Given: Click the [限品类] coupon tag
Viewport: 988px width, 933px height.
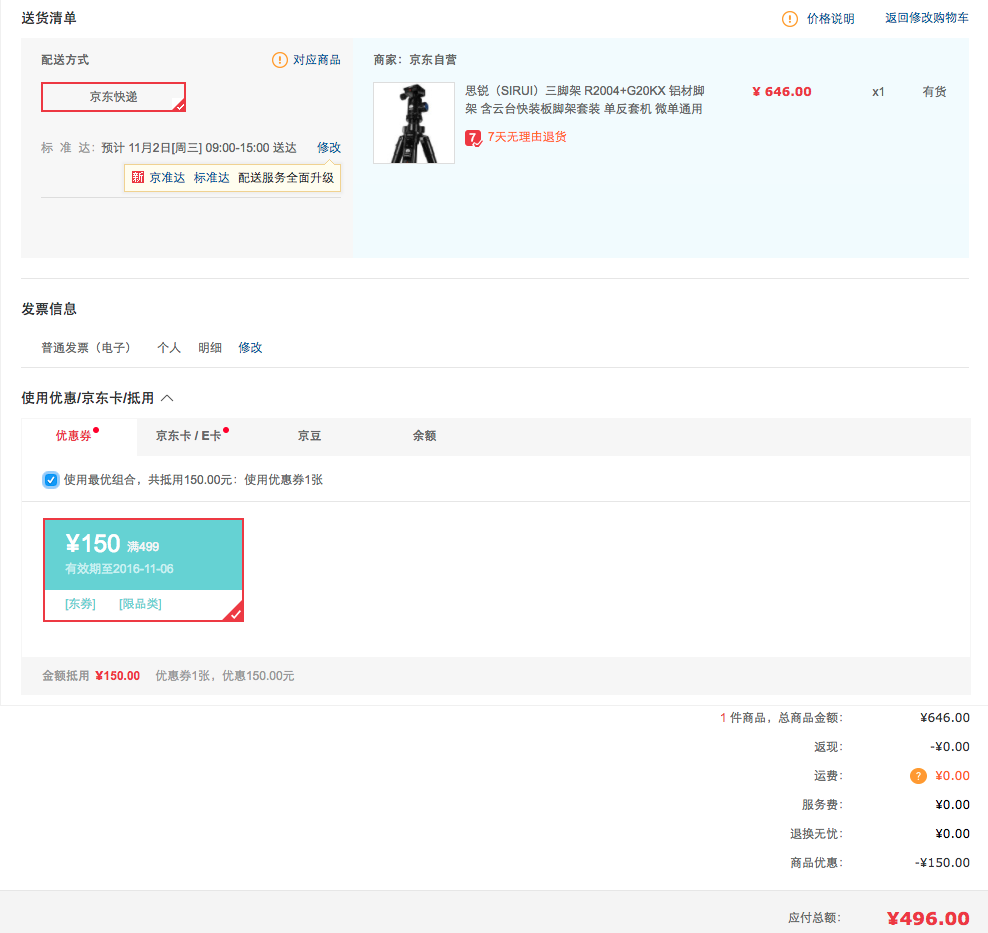Looking at the screenshot, I should [140, 604].
